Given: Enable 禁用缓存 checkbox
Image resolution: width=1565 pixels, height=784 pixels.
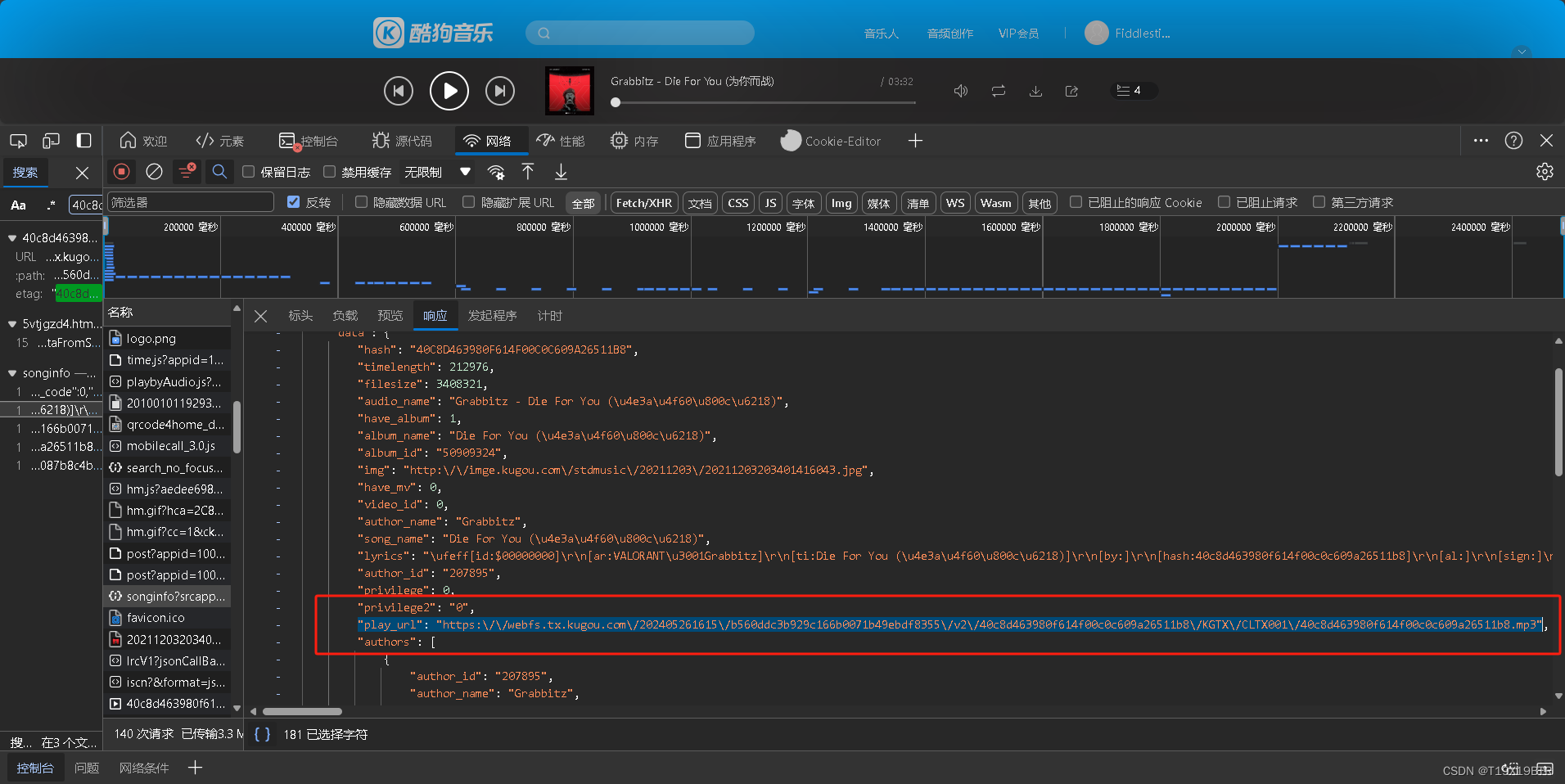Looking at the screenshot, I should tap(329, 172).
